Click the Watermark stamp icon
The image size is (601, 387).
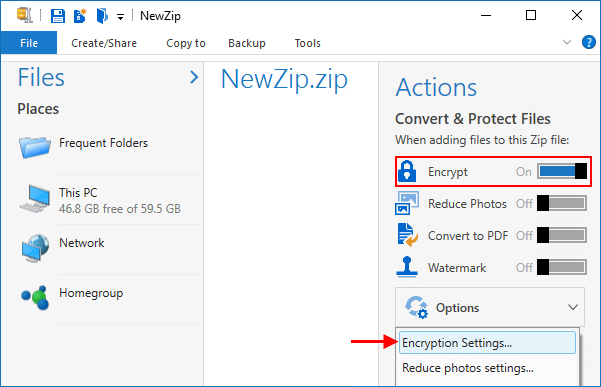[x=407, y=267]
